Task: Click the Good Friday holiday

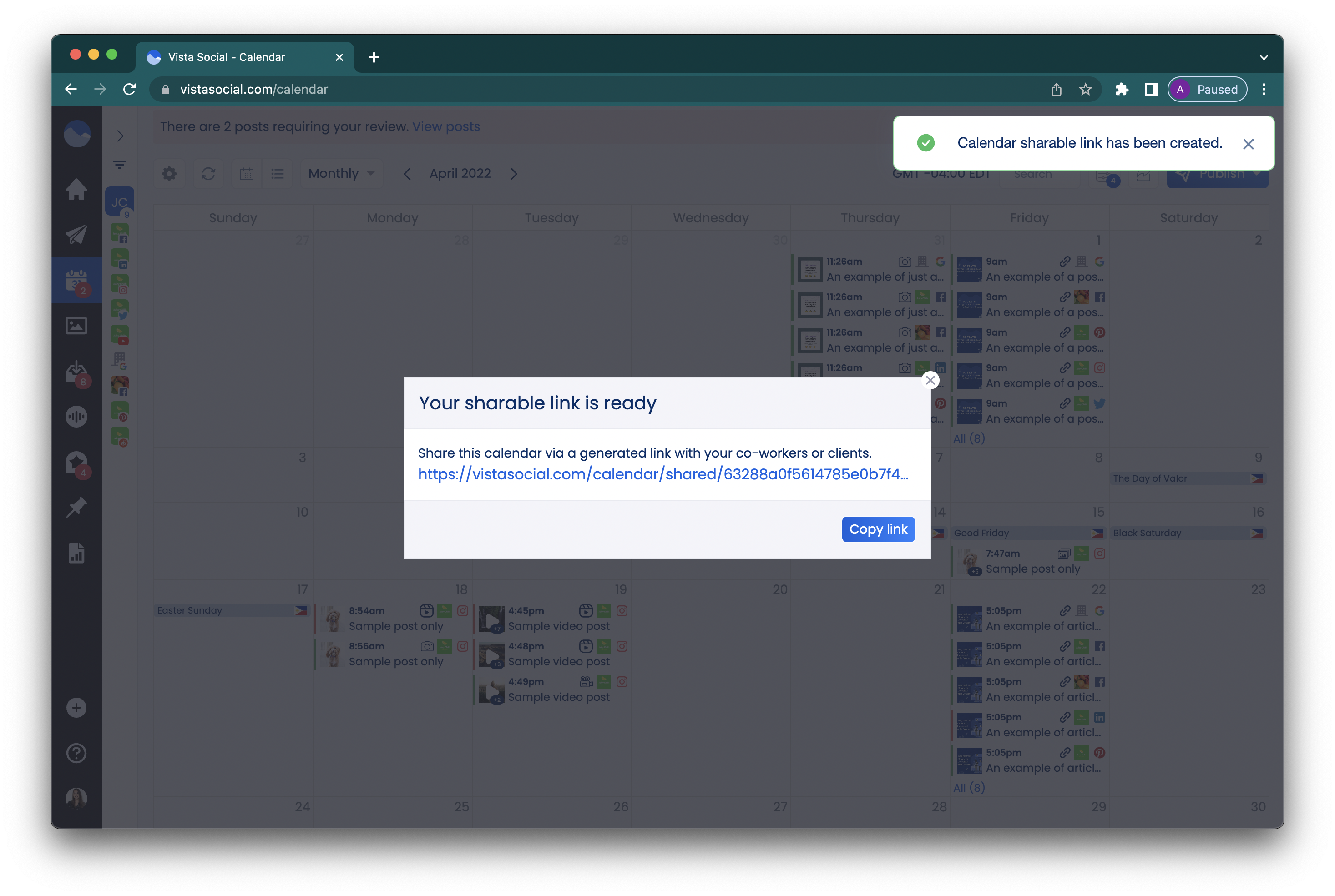Action: tap(1029, 533)
